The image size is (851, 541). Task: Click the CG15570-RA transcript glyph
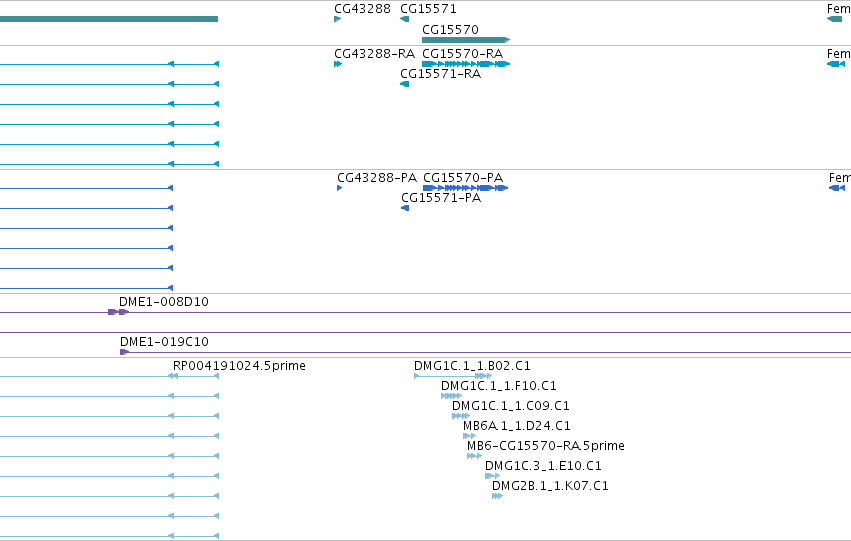coord(466,64)
